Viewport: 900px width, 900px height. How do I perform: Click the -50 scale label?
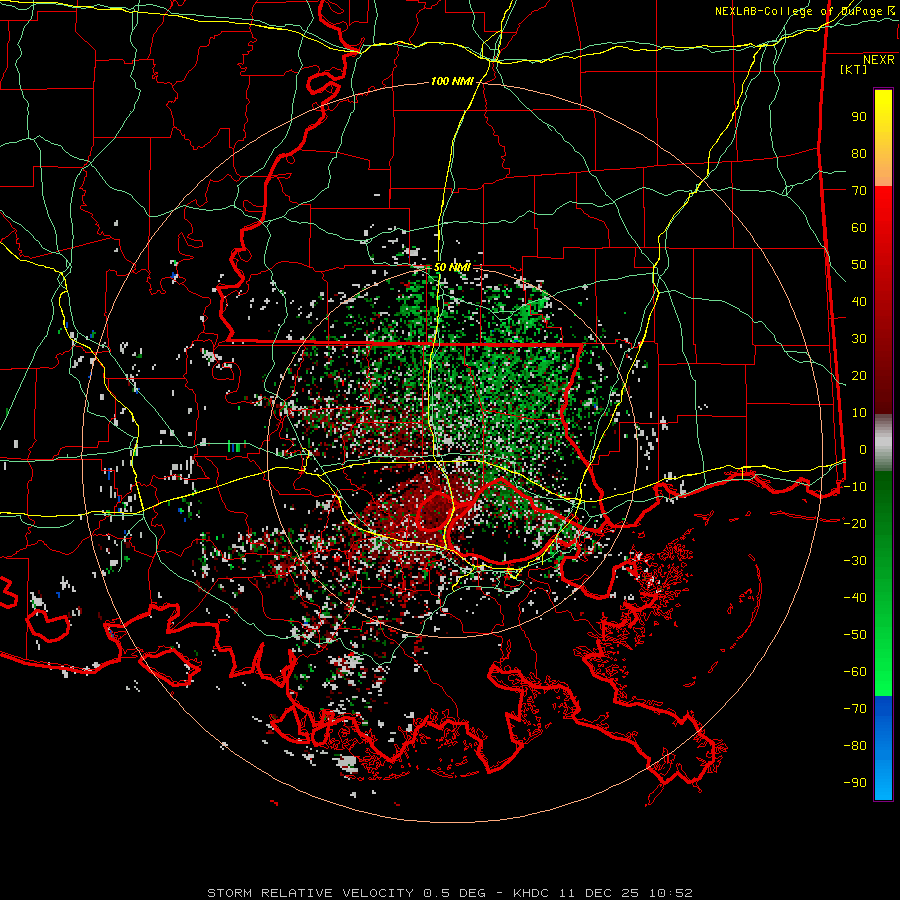click(x=855, y=634)
